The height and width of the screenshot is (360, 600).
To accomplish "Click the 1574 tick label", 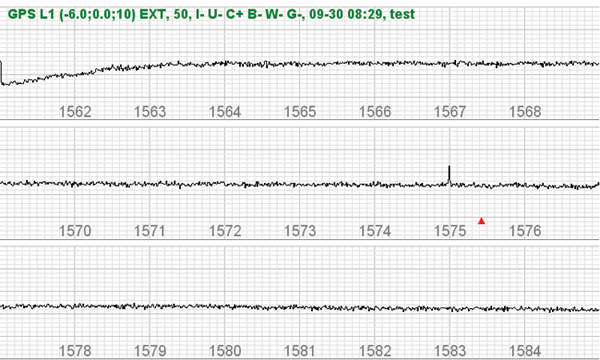I will pos(375,231).
